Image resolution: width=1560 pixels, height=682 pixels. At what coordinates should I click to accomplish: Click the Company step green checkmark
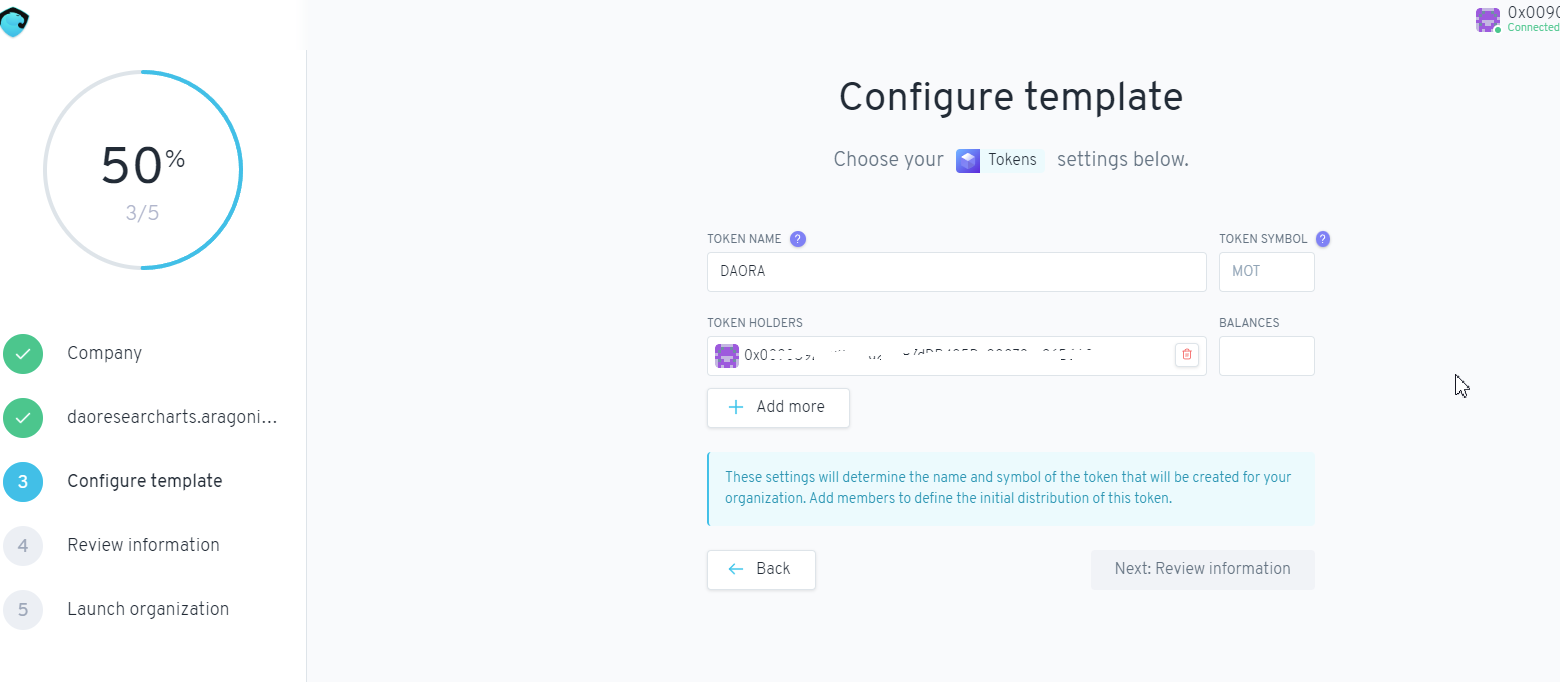(x=23, y=354)
